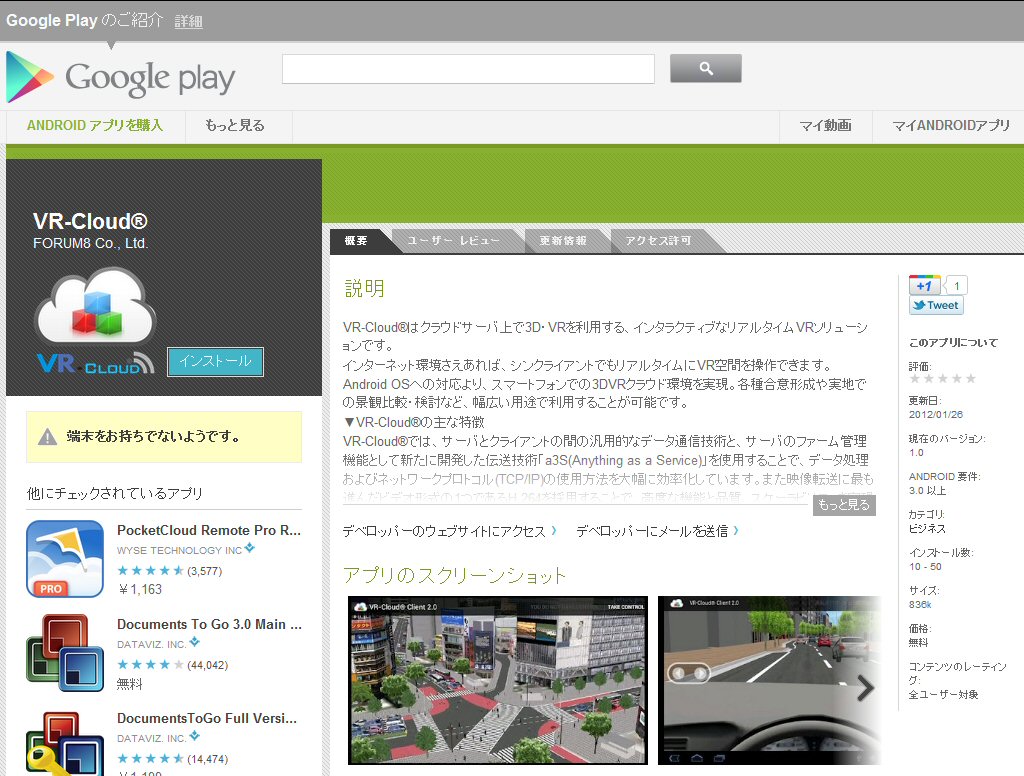Open the PocketCloud Remote Pro R... title
This screenshot has height=776, width=1024.
pos(209,530)
